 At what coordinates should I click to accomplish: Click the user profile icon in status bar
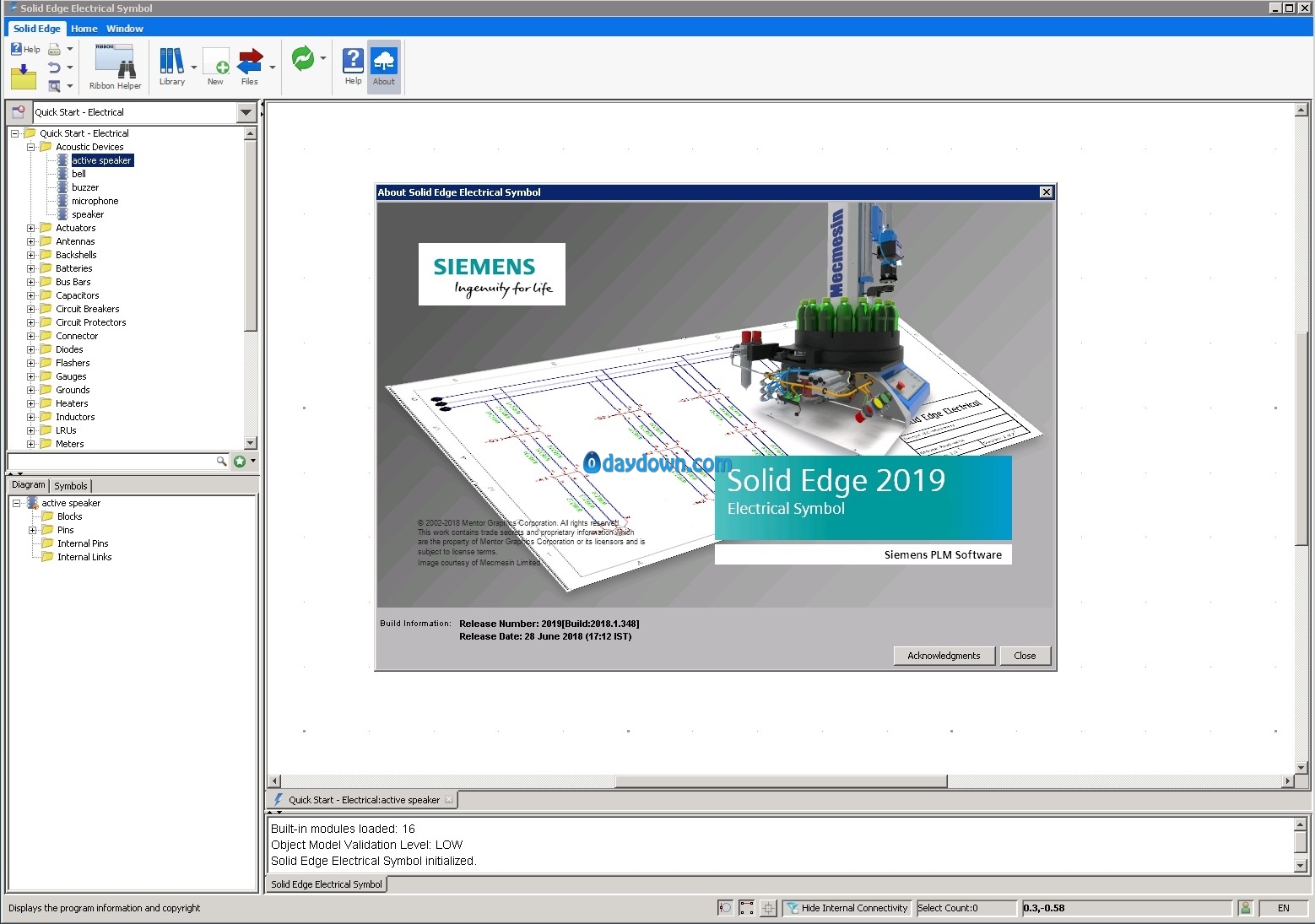tap(1245, 908)
